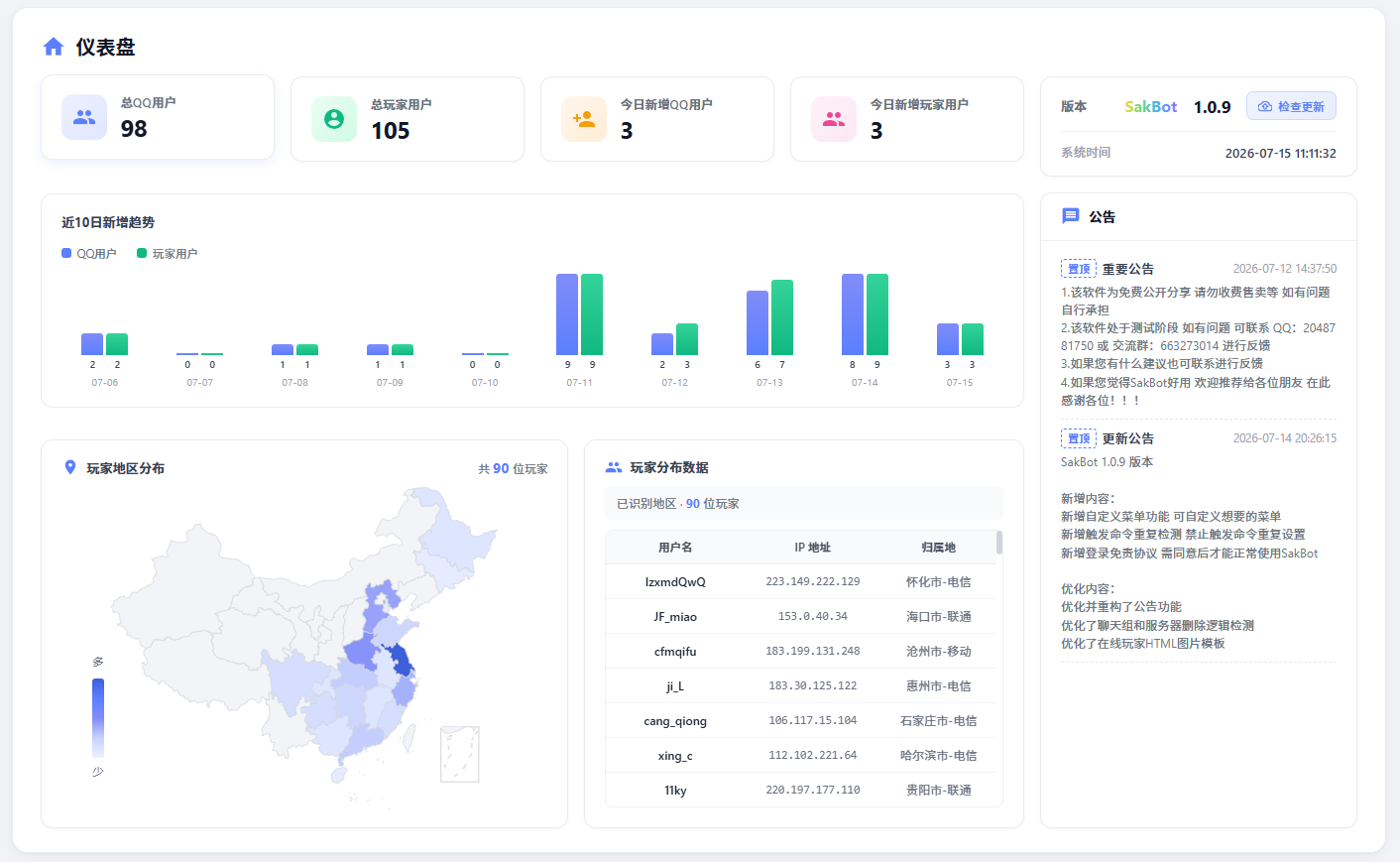Click the dashboard home icon
Screen dimensions: 1400x862
[x=54, y=47]
